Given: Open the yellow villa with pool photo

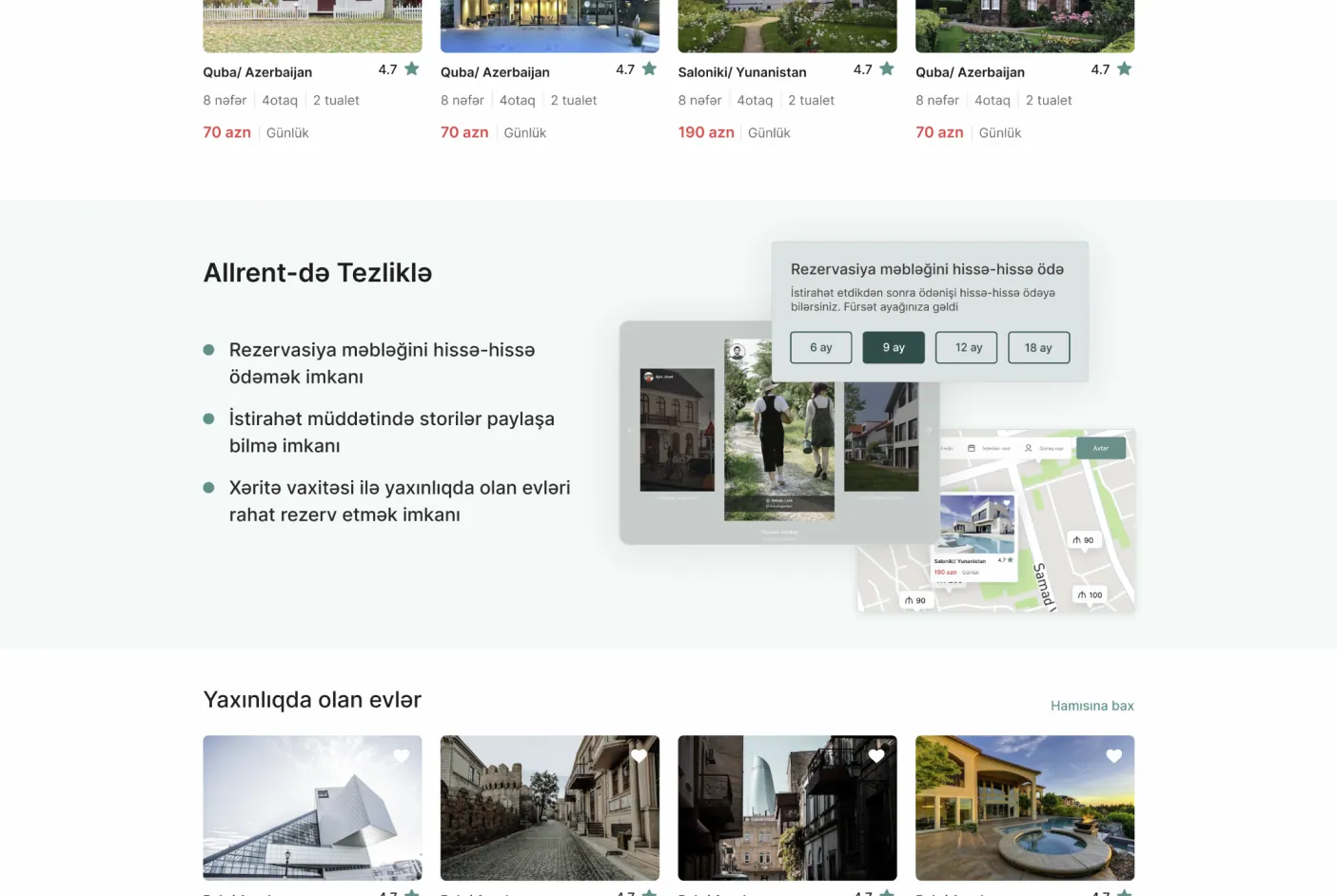Looking at the screenshot, I should coord(1025,808).
